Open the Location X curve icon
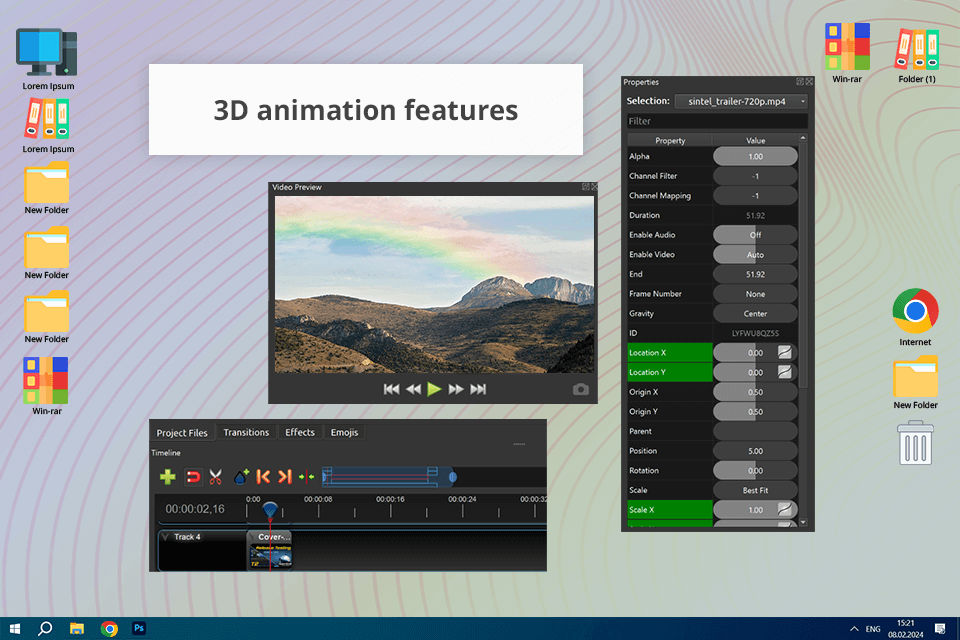The height and width of the screenshot is (640, 960). coord(784,352)
